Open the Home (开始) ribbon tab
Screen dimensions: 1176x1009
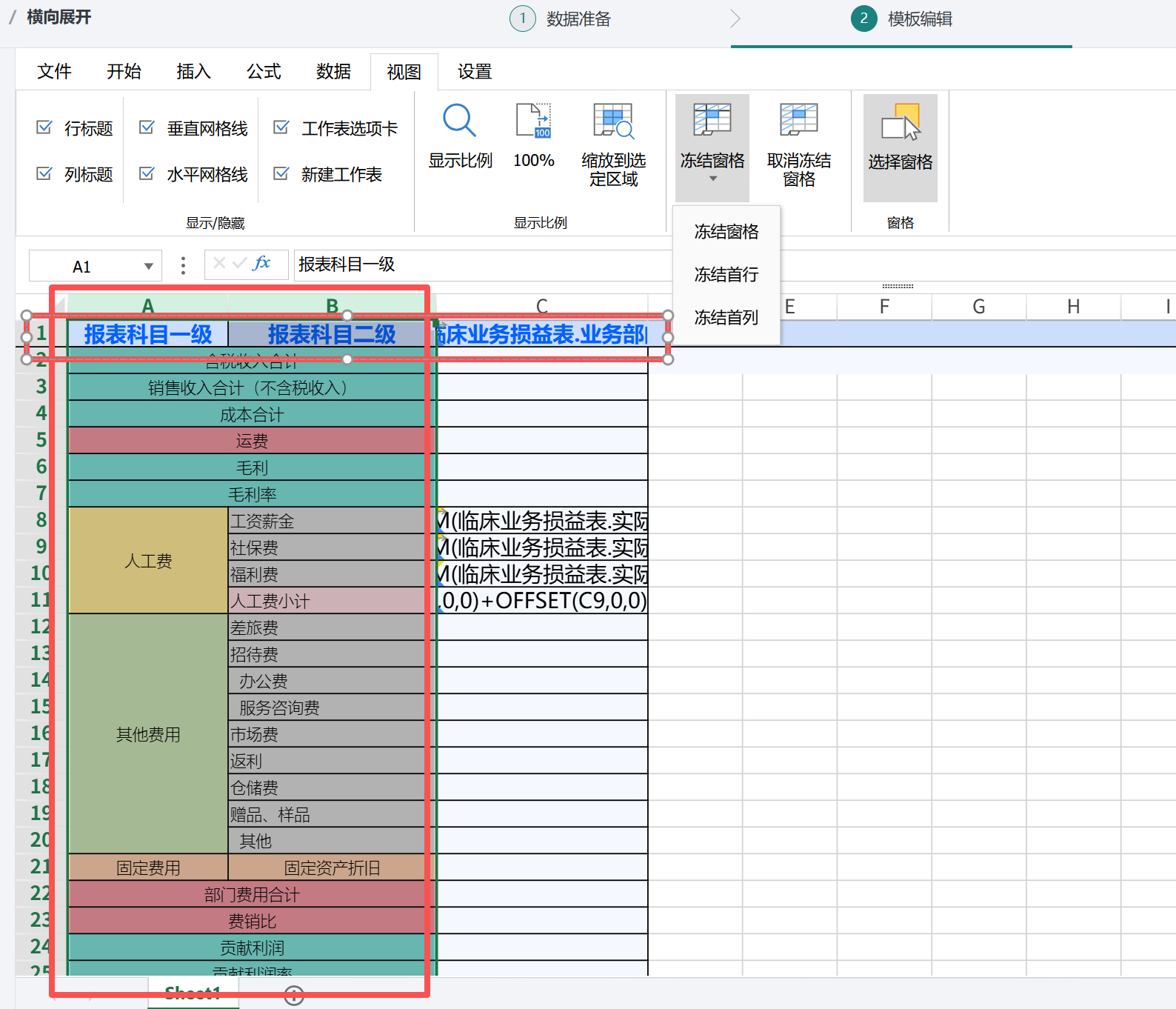pyautogui.click(x=124, y=72)
